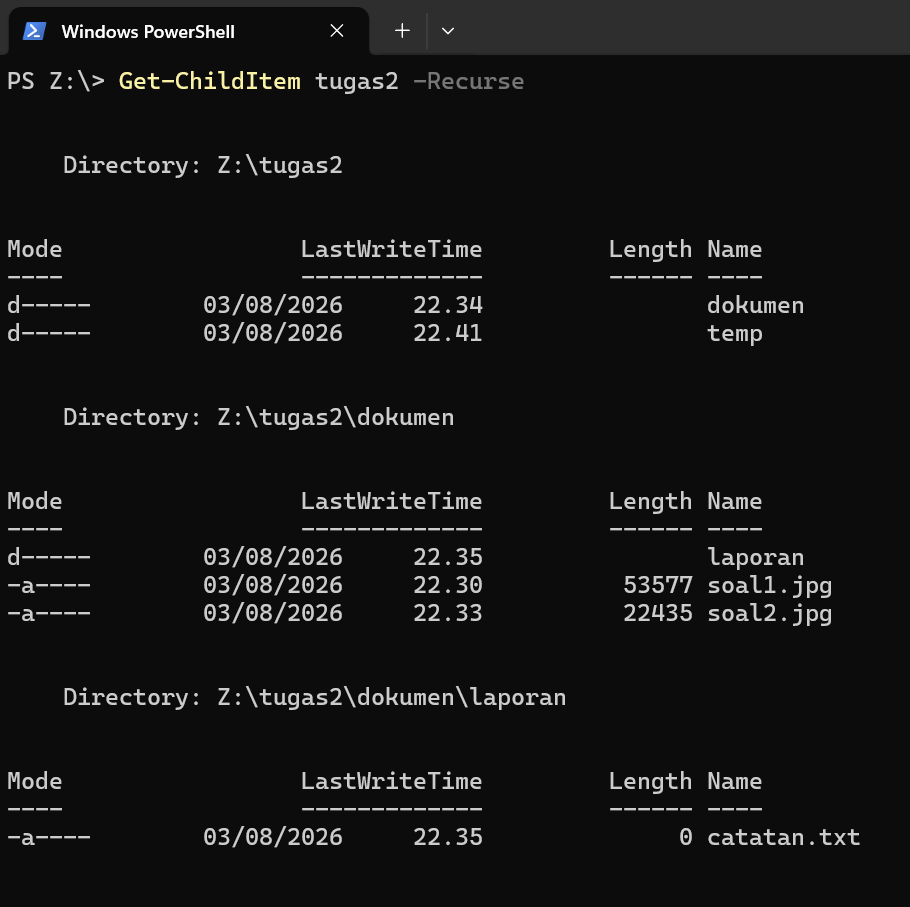Click the 'Directory: Z:\tugas2' line

pos(203,165)
